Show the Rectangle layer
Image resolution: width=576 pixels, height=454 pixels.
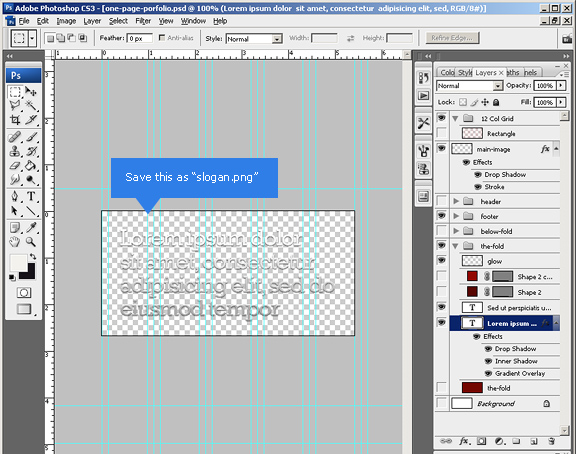pyautogui.click(x=442, y=133)
